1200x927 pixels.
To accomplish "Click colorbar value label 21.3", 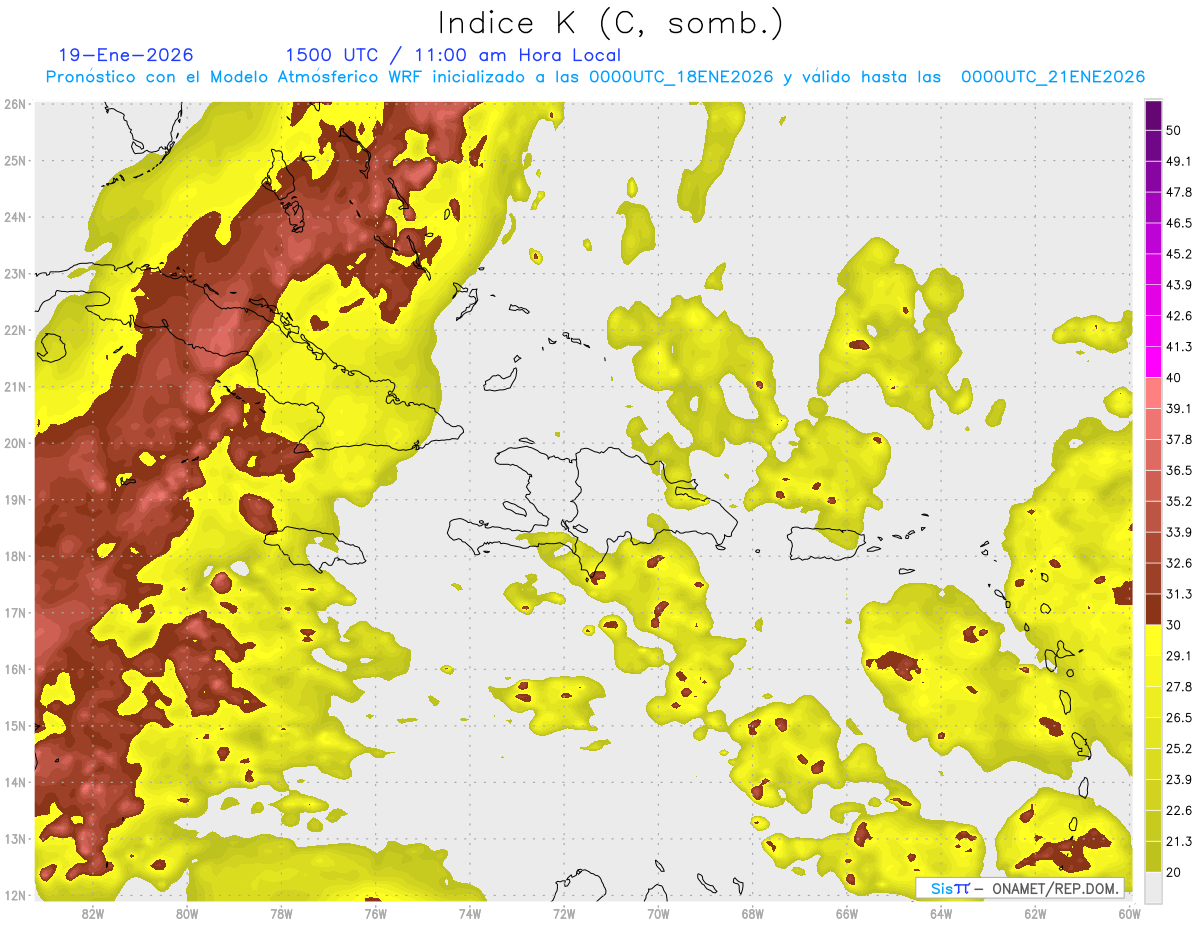I will (x=1178, y=841).
